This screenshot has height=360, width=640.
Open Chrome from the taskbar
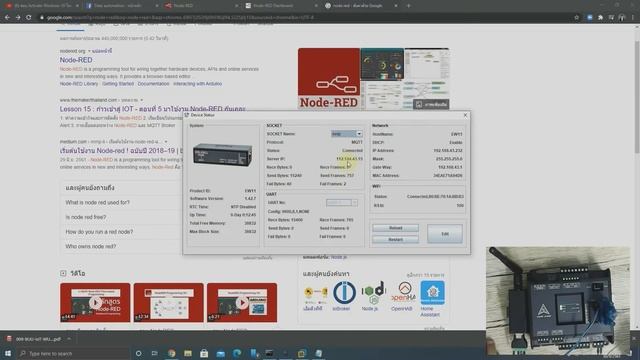pyautogui.click(x=171, y=353)
